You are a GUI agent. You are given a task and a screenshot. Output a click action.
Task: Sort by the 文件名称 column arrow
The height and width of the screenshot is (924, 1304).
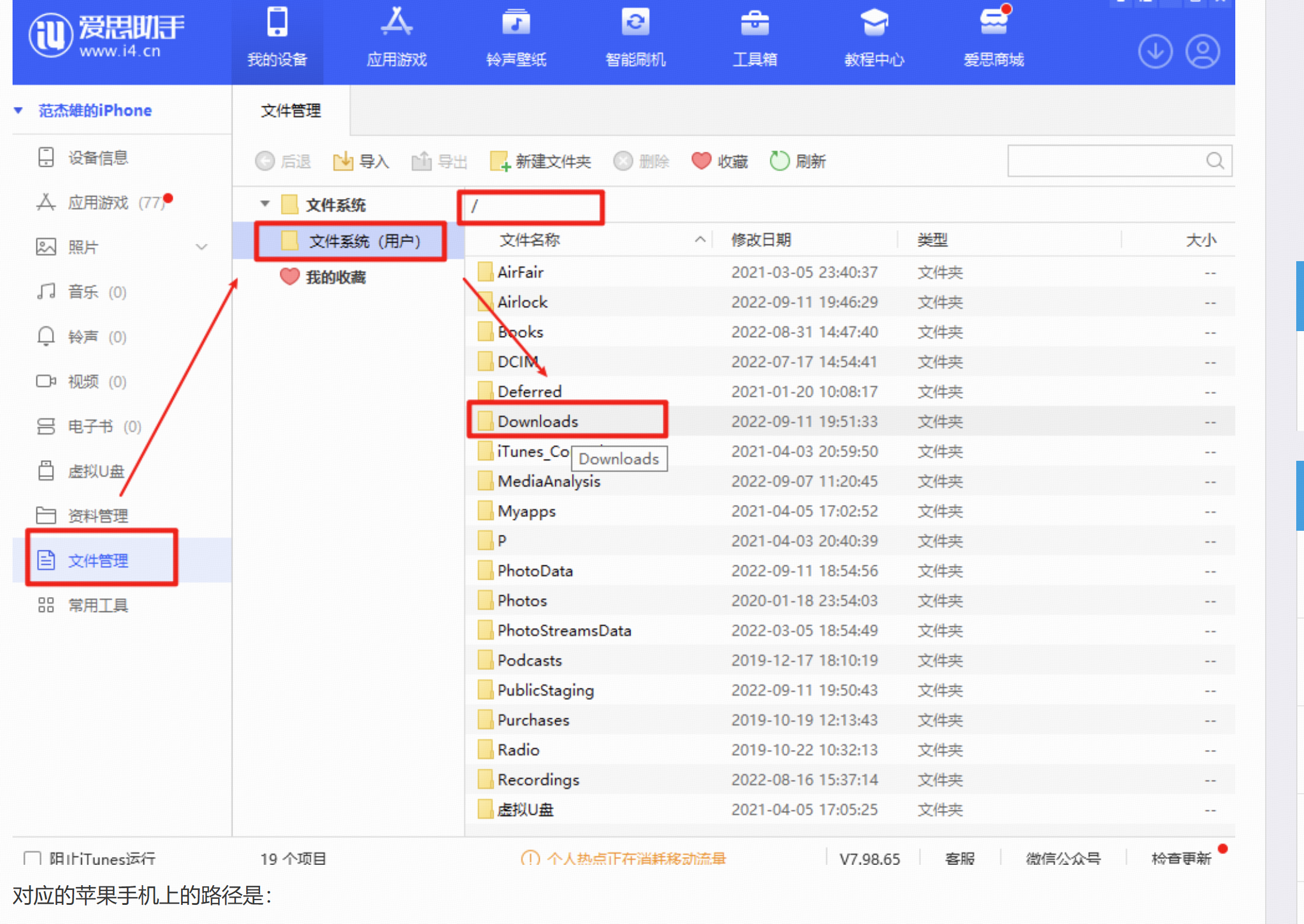click(700, 240)
